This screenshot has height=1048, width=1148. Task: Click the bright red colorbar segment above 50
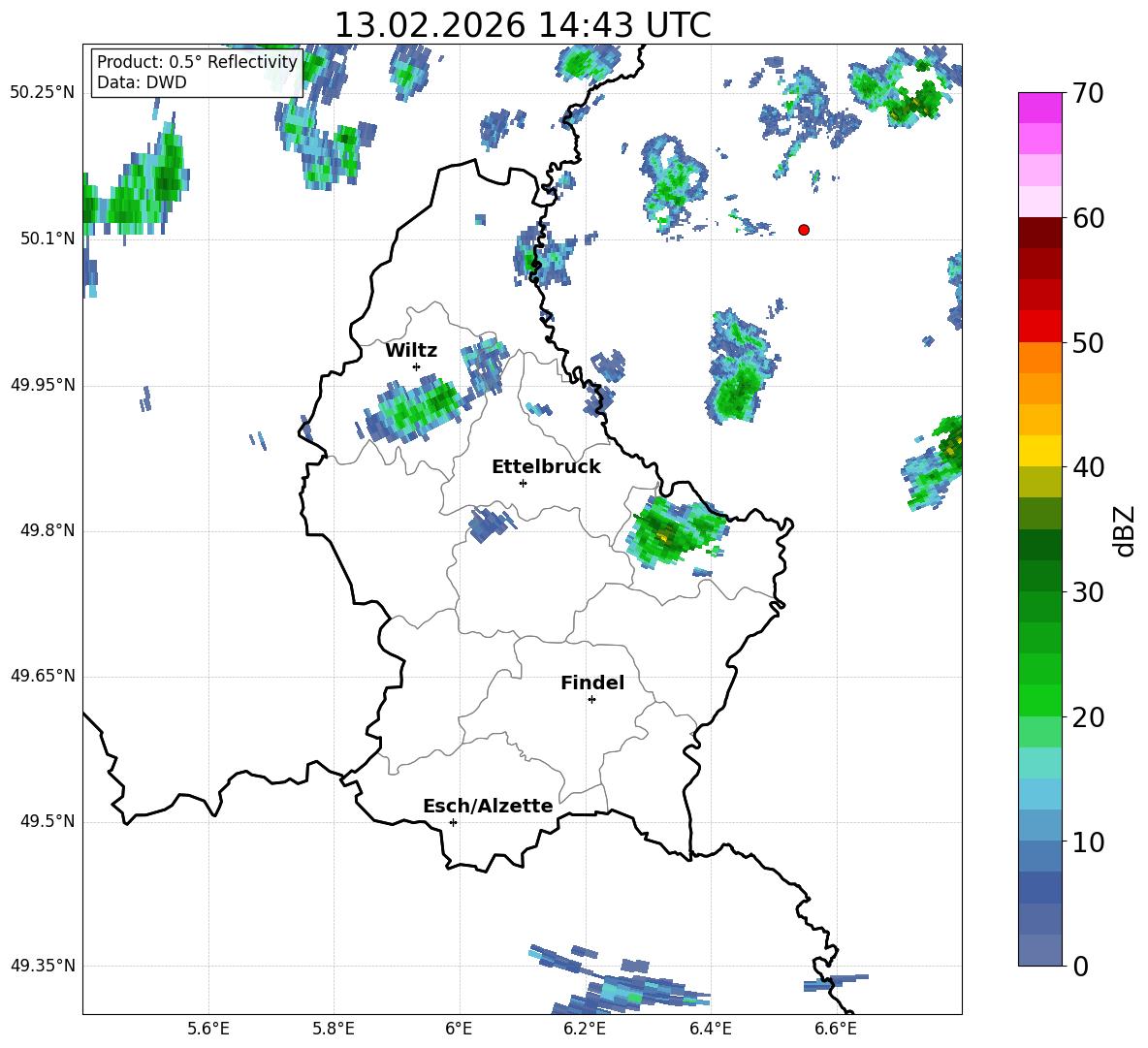click(1039, 327)
